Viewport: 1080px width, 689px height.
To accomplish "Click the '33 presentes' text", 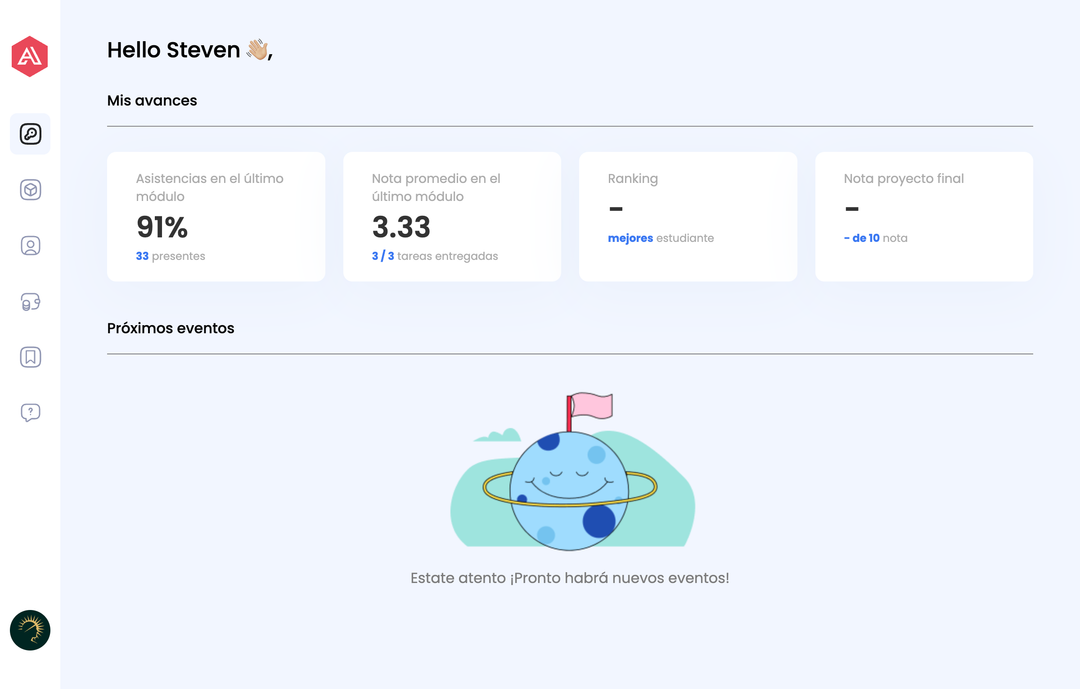I will pos(171,256).
